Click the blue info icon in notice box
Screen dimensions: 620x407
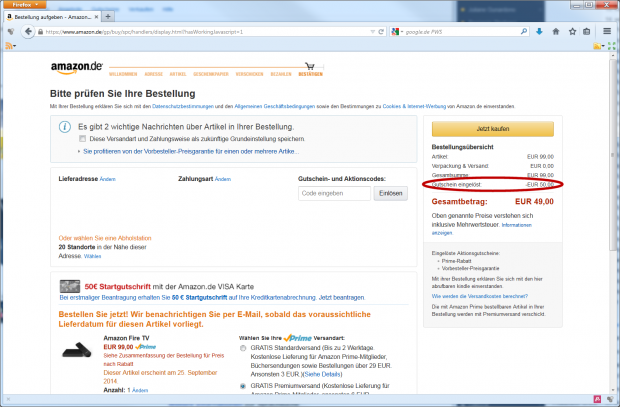[x=65, y=127]
